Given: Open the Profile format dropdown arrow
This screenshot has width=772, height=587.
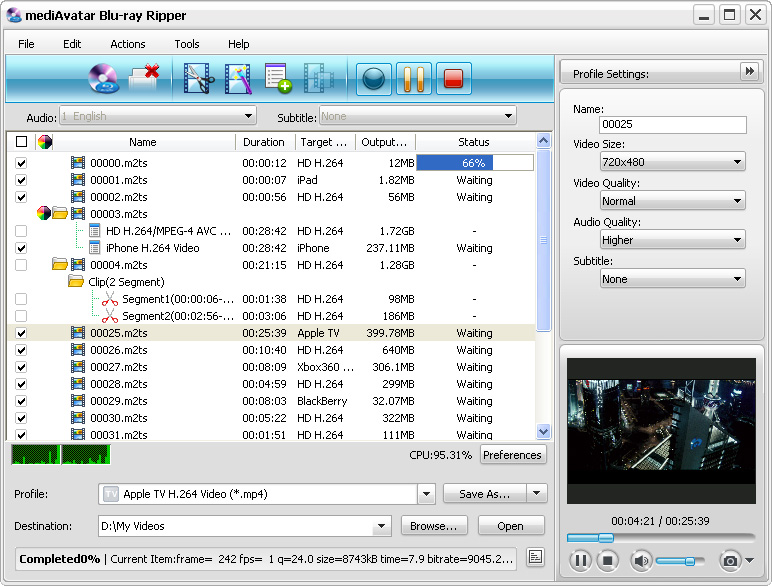Looking at the screenshot, I should (426, 493).
